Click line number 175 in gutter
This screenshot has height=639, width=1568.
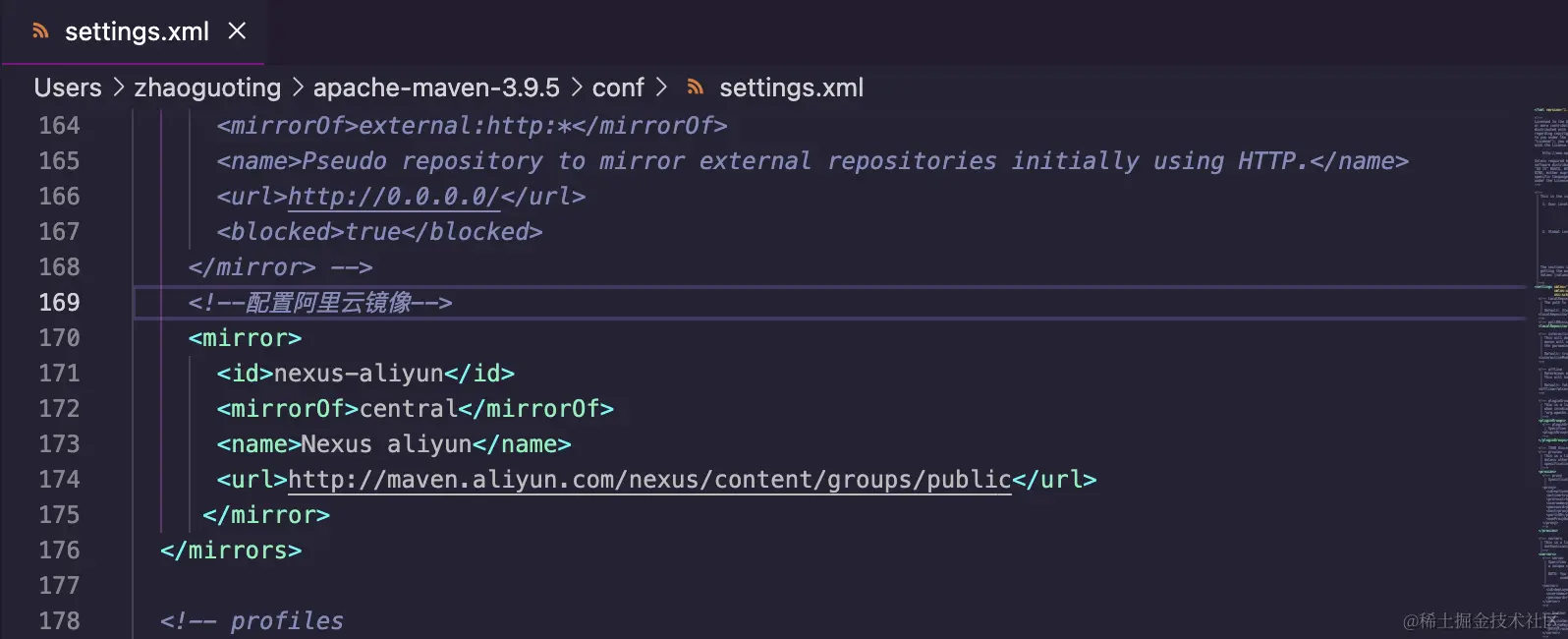[59, 515]
